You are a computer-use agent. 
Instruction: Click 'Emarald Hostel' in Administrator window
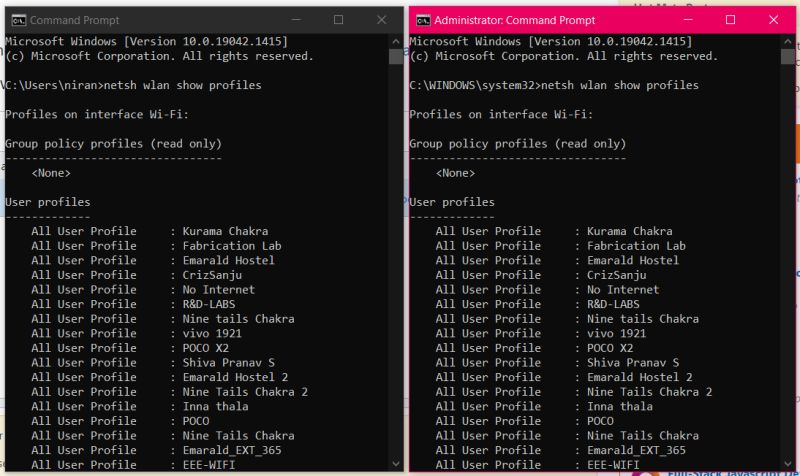pyautogui.click(x=633, y=260)
